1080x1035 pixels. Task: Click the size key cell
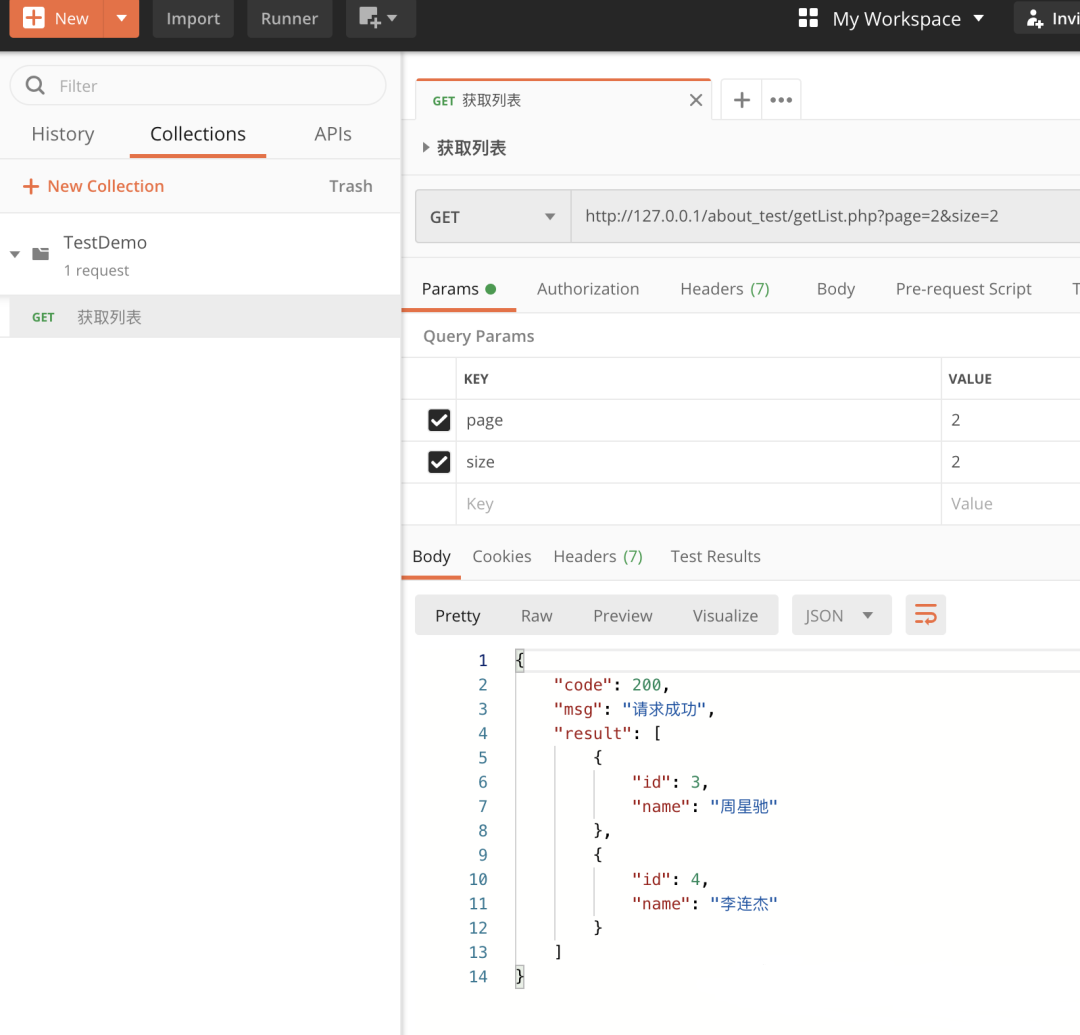698,461
